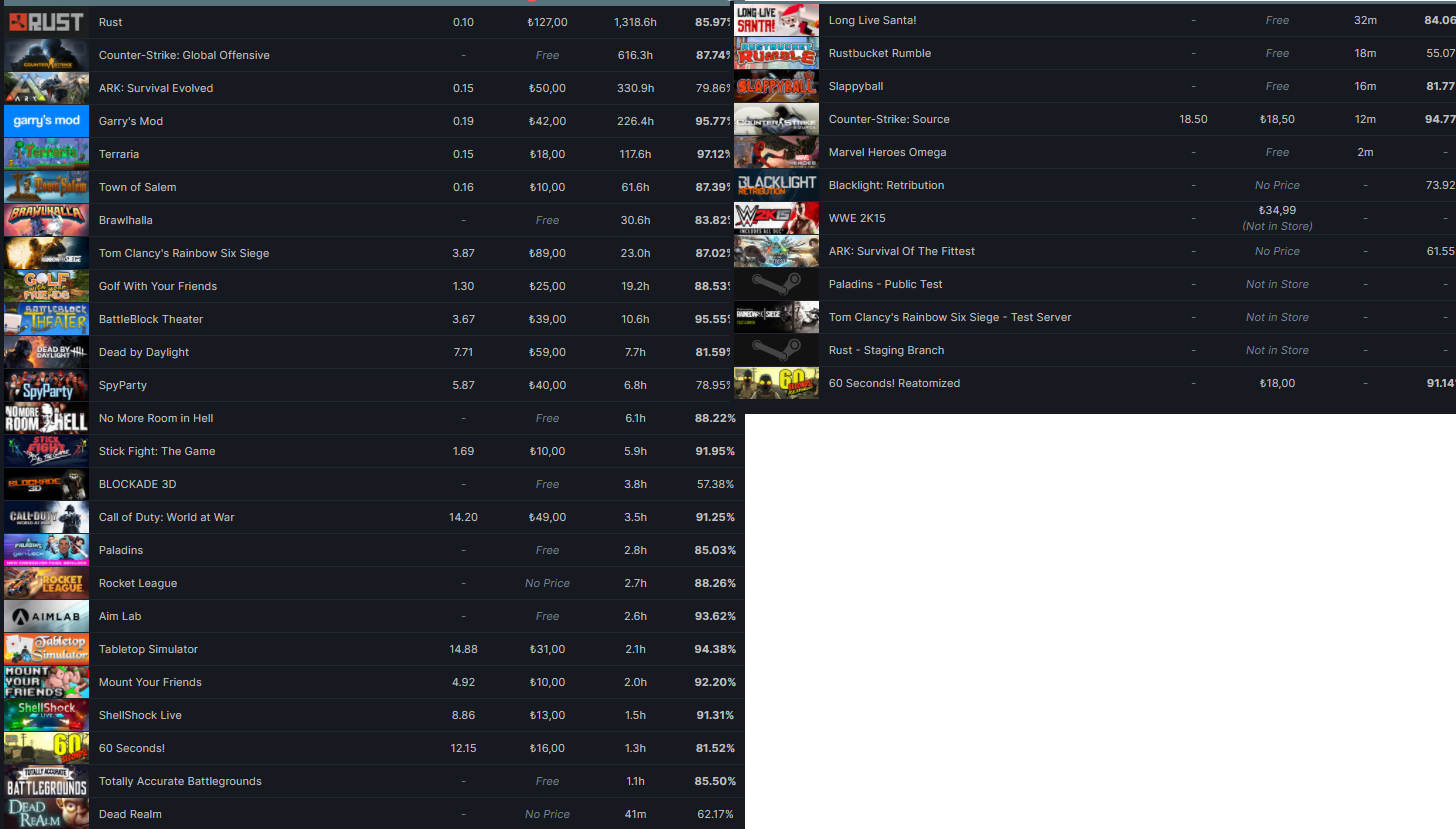The width and height of the screenshot is (1456, 829).
Task: Click the blue garry's mod logo
Action: click(x=46, y=121)
